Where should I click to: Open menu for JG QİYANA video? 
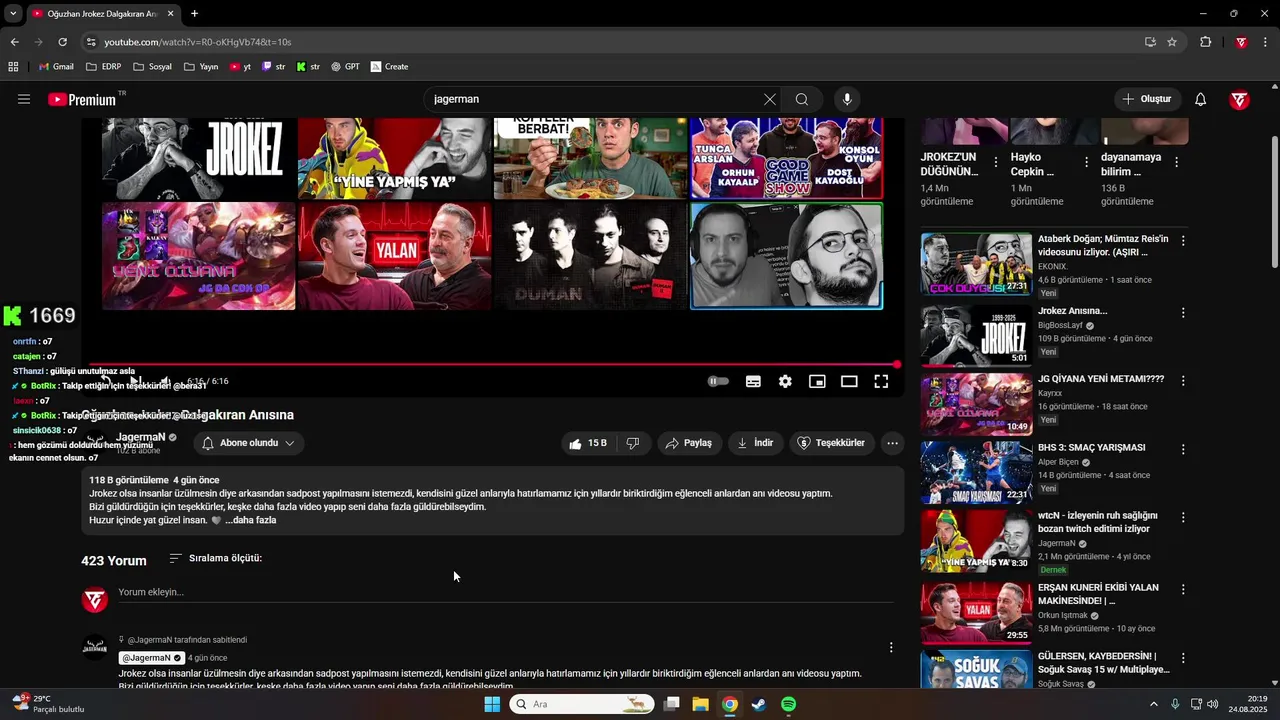pyautogui.click(x=1183, y=381)
